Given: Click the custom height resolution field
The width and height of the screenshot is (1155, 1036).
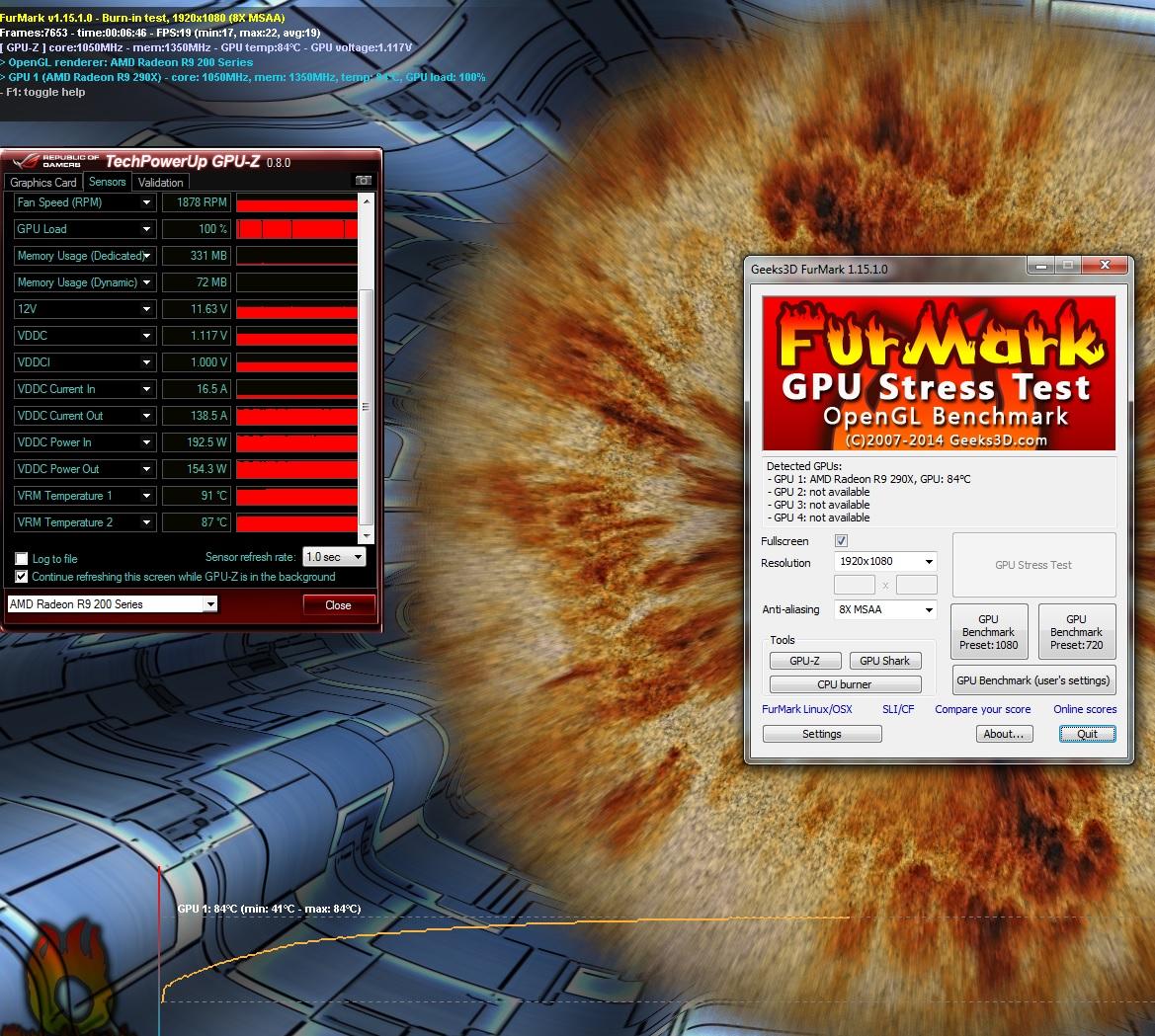Looking at the screenshot, I should (x=916, y=585).
